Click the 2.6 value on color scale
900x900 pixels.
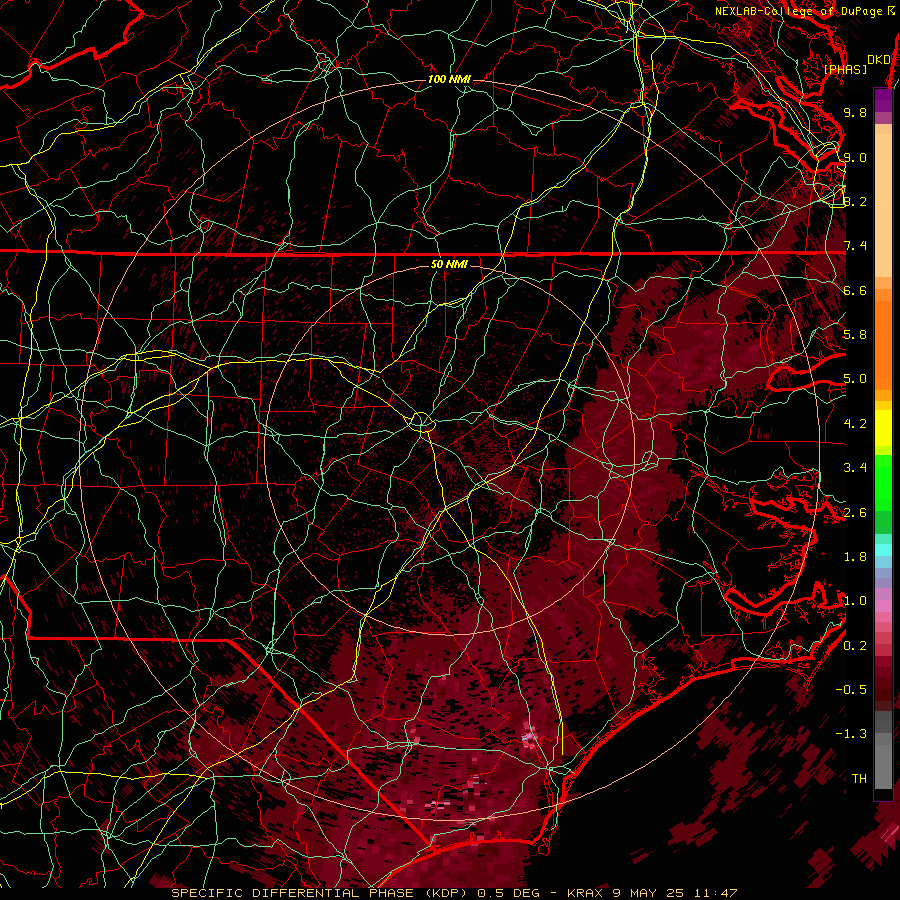855,513
